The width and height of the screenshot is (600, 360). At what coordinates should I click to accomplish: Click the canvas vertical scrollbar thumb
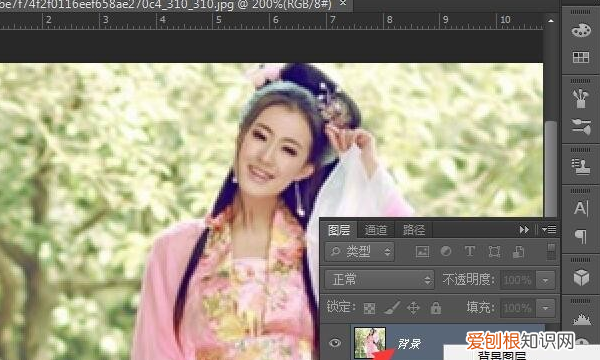[x=551, y=169]
